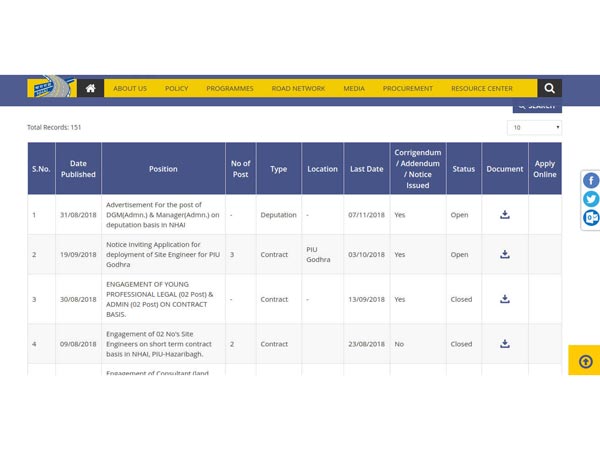Share via Twitter bird icon

[591, 199]
